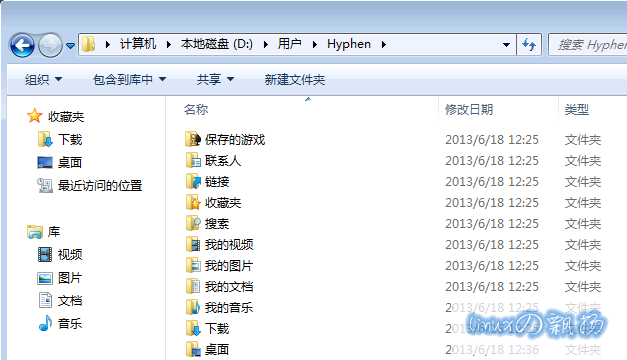Select the 桌面 folder icon in file list
Image resolution: width=627 pixels, height=360 pixels.
193,350
